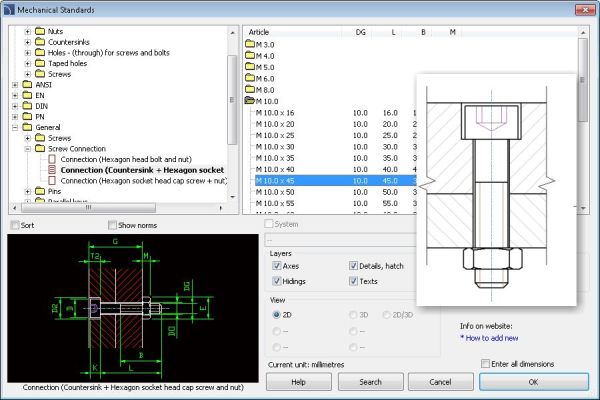Expand the DIN tree node

[15, 106]
